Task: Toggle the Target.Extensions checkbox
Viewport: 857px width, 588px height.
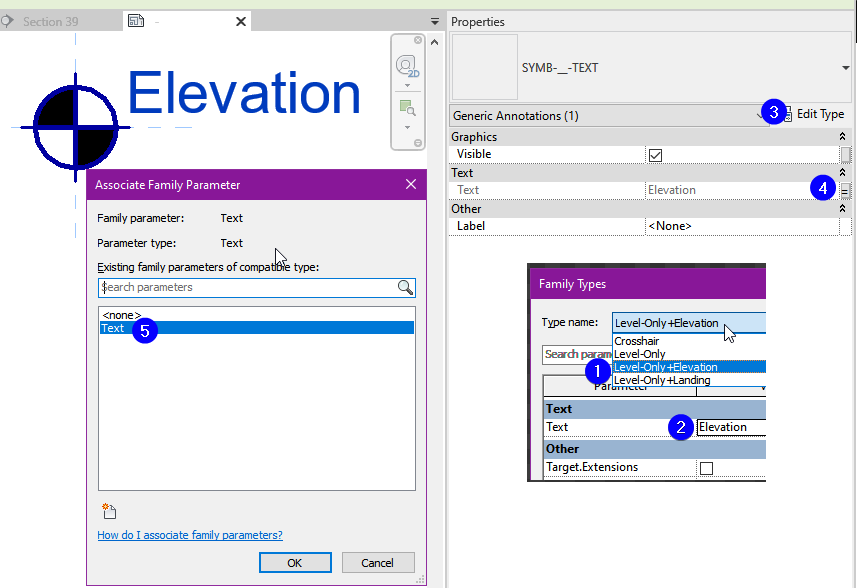Action: (706, 468)
